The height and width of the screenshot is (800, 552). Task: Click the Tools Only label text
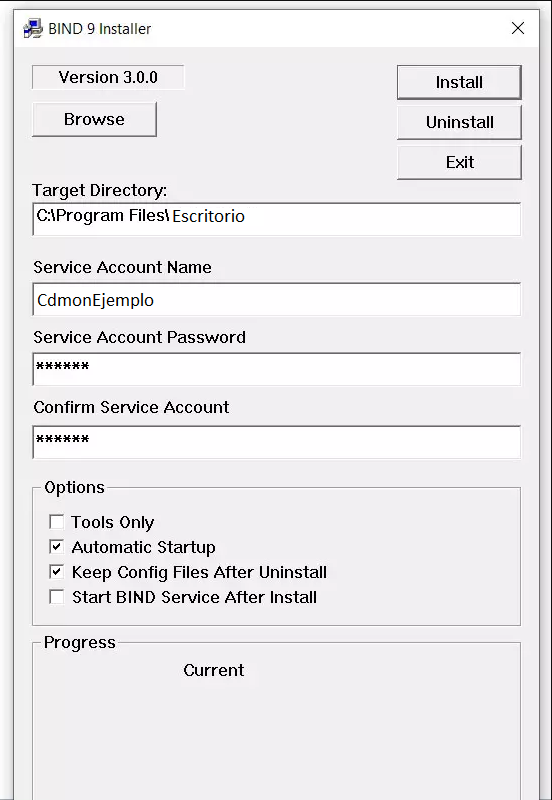point(113,522)
